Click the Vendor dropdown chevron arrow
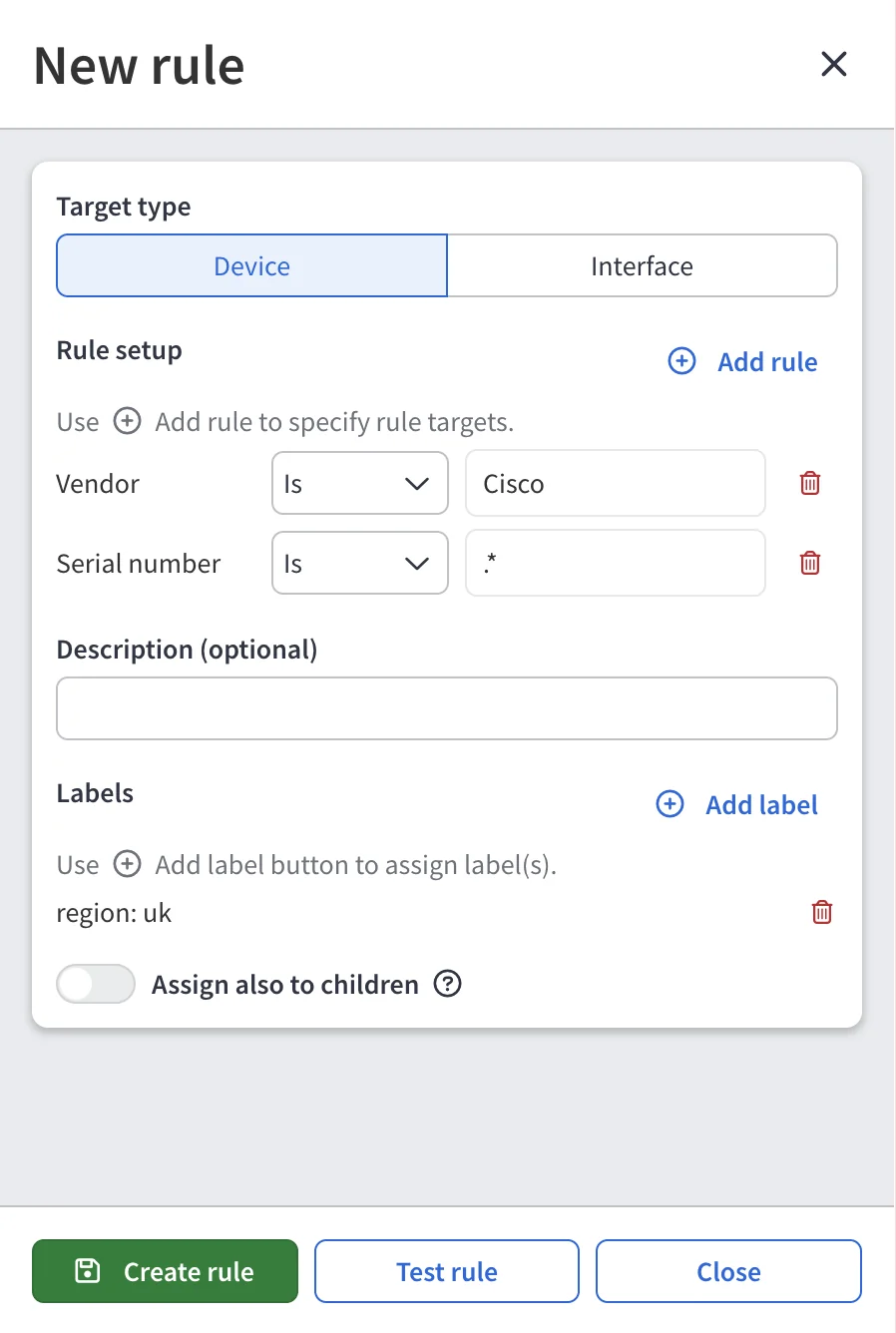This screenshot has width=896, height=1333. tap(417, 484)
